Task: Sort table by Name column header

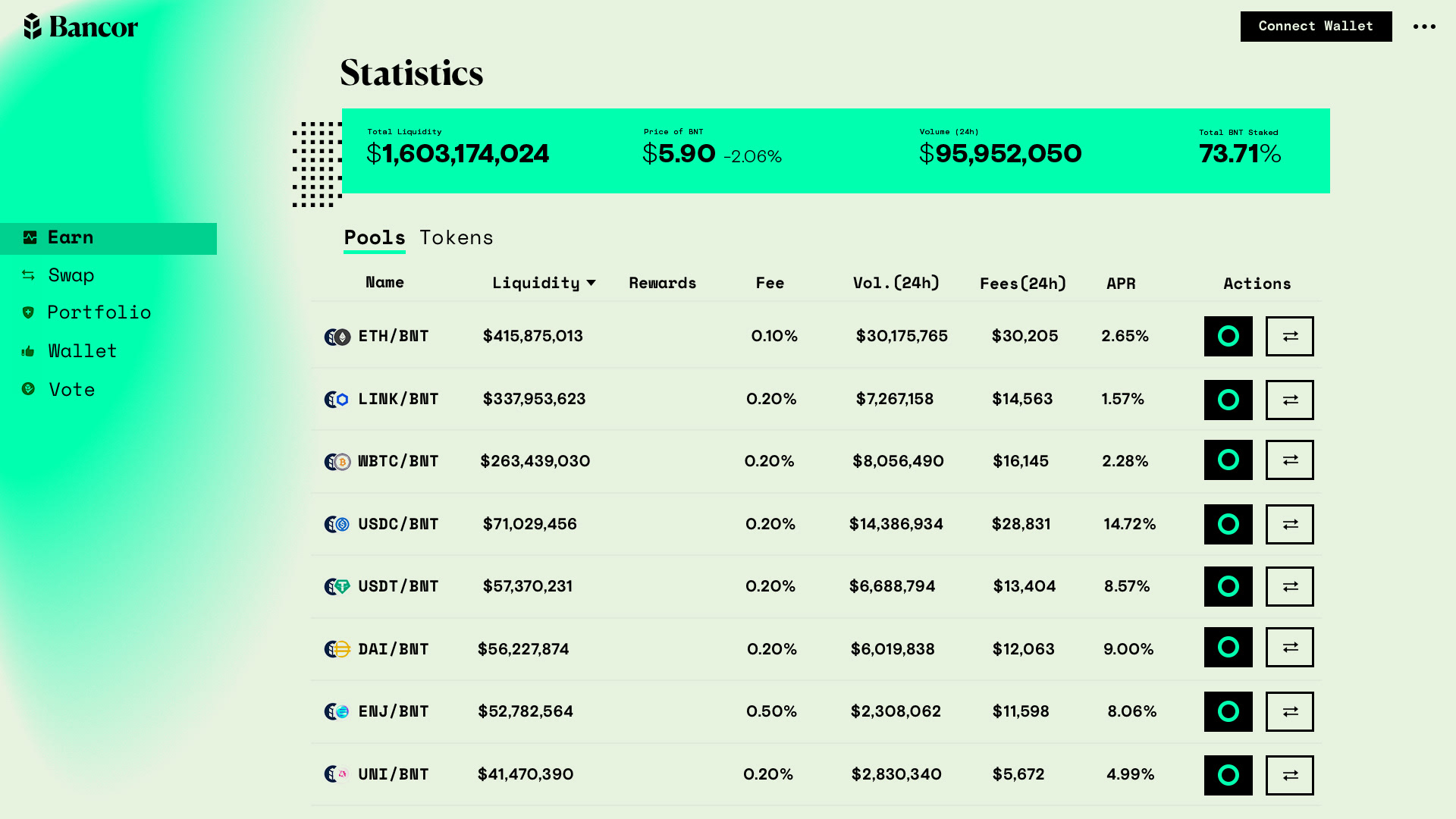Action: click(x=384, y=282)
